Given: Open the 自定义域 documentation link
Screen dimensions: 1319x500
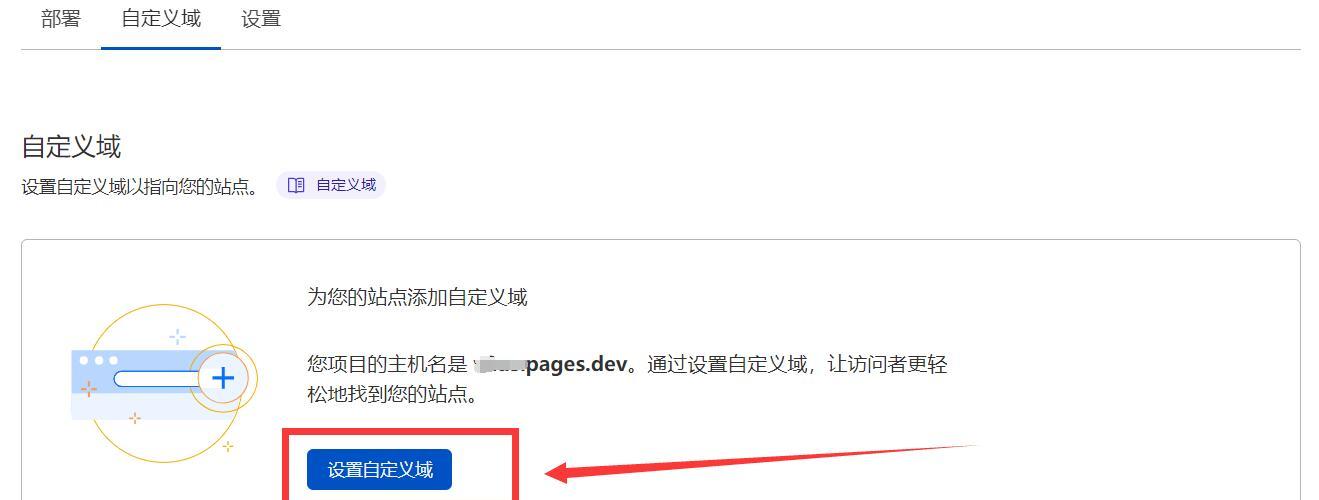Looking at the screenshot, I should click(331, 185).
